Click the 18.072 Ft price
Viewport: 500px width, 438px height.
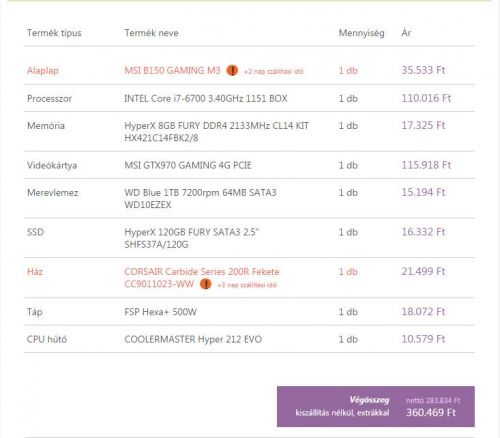pyautogui.click(x=423, y=312)
